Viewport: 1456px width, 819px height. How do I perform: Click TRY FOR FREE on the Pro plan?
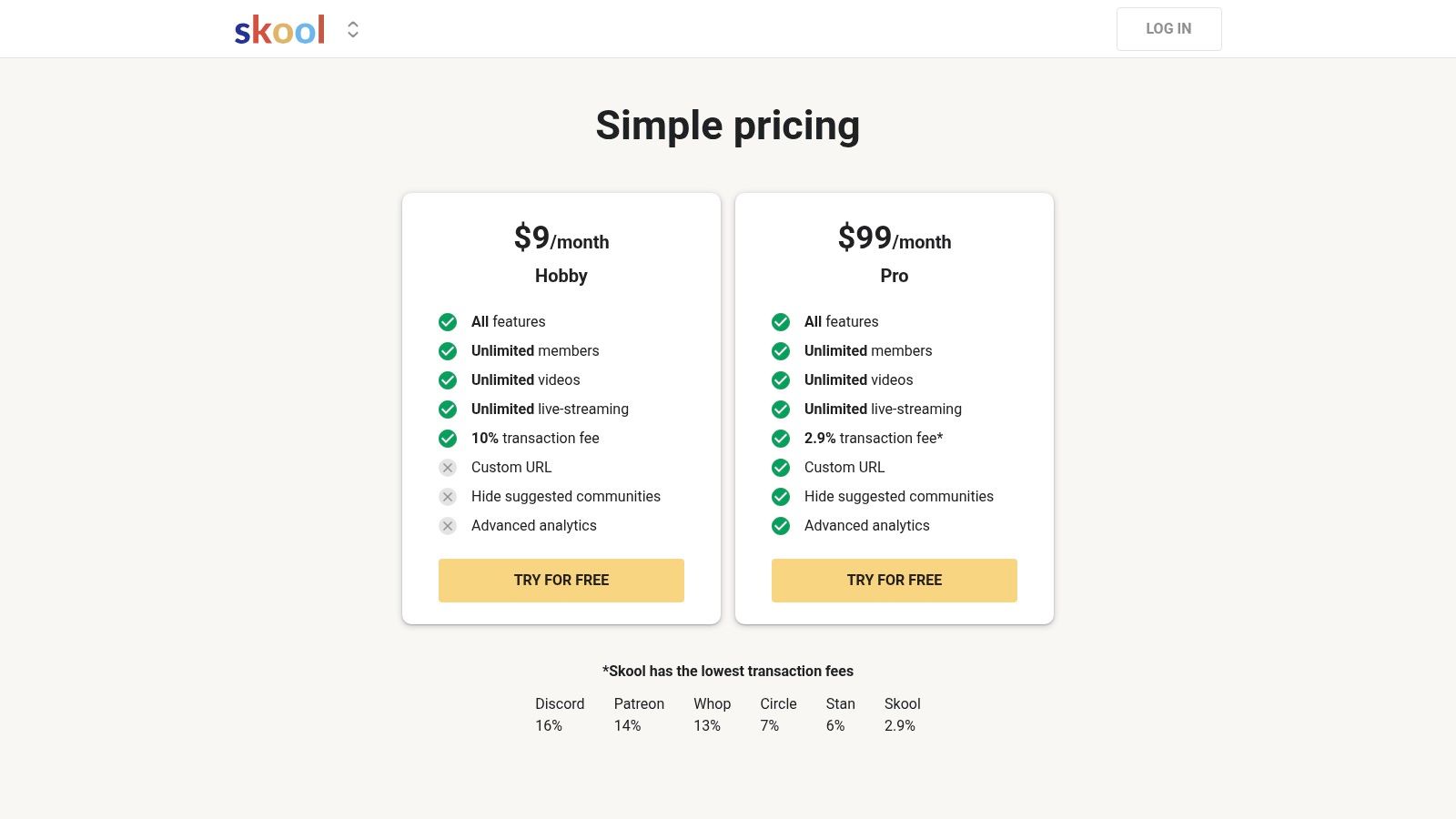click(894, 580)
